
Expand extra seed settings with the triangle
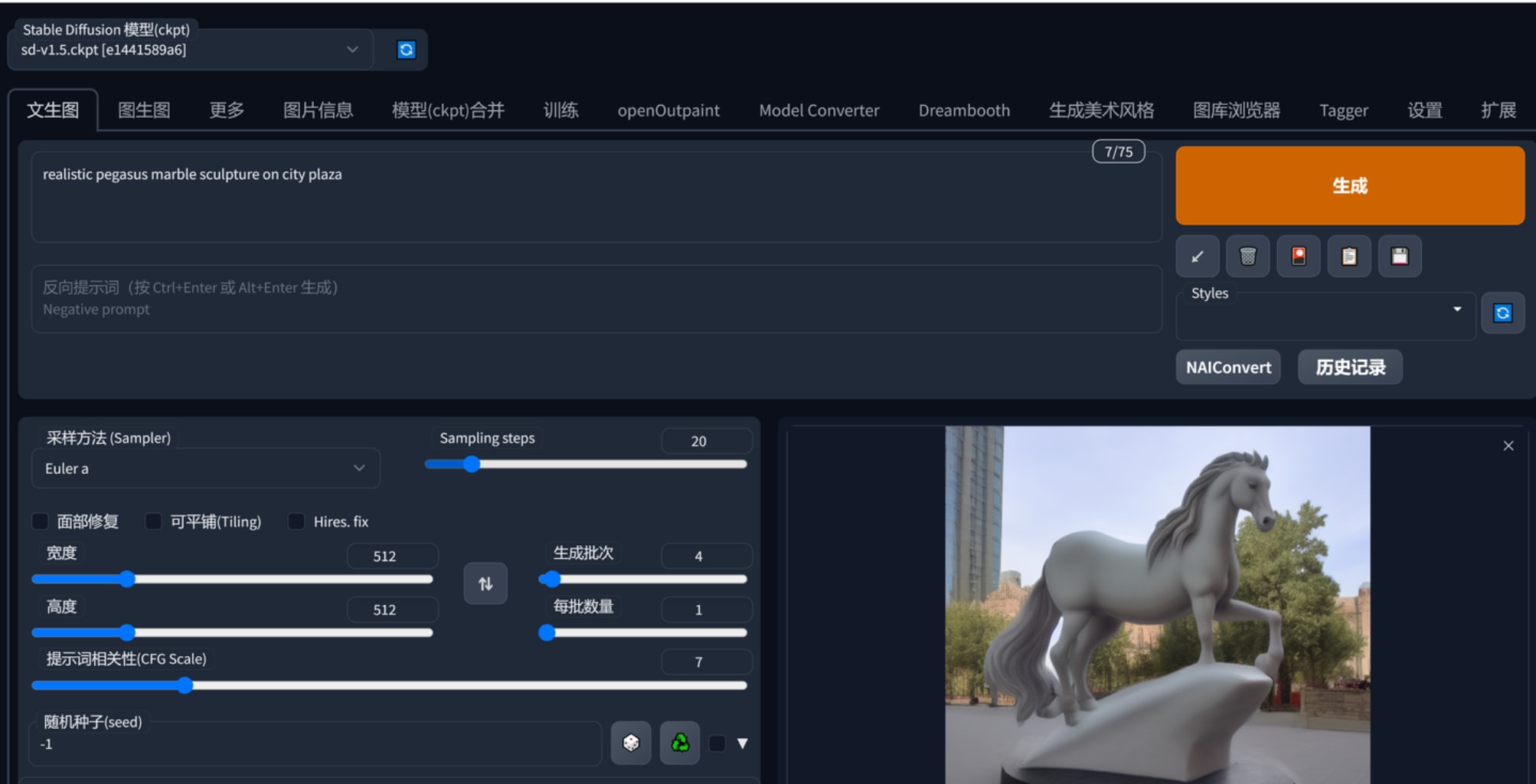[742, 743]
